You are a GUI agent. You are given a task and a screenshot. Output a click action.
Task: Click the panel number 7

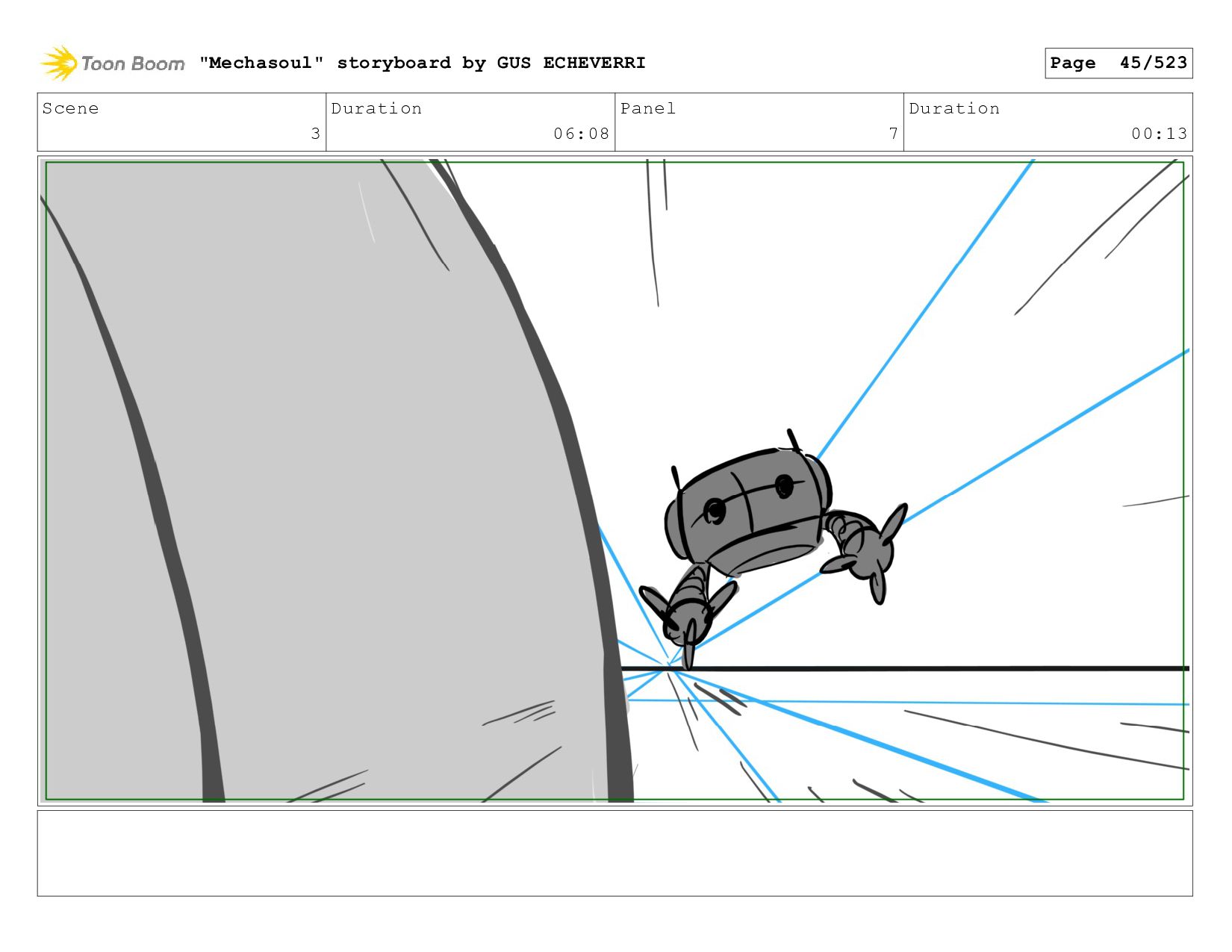pos(893,134)
